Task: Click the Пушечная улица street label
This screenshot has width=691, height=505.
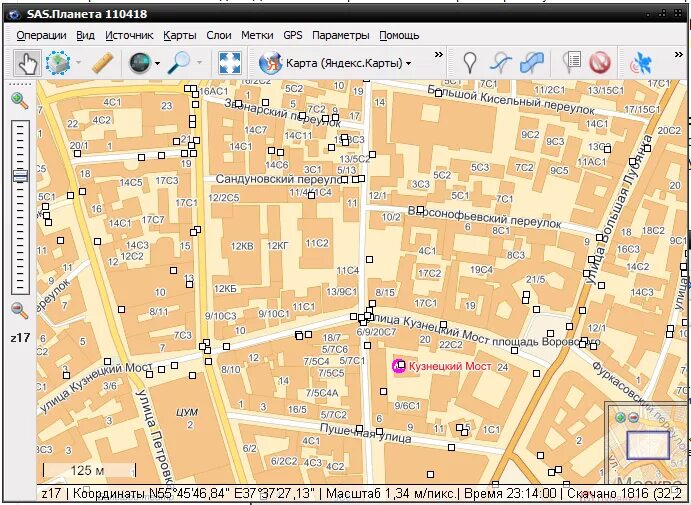Action: pos(366,433)
